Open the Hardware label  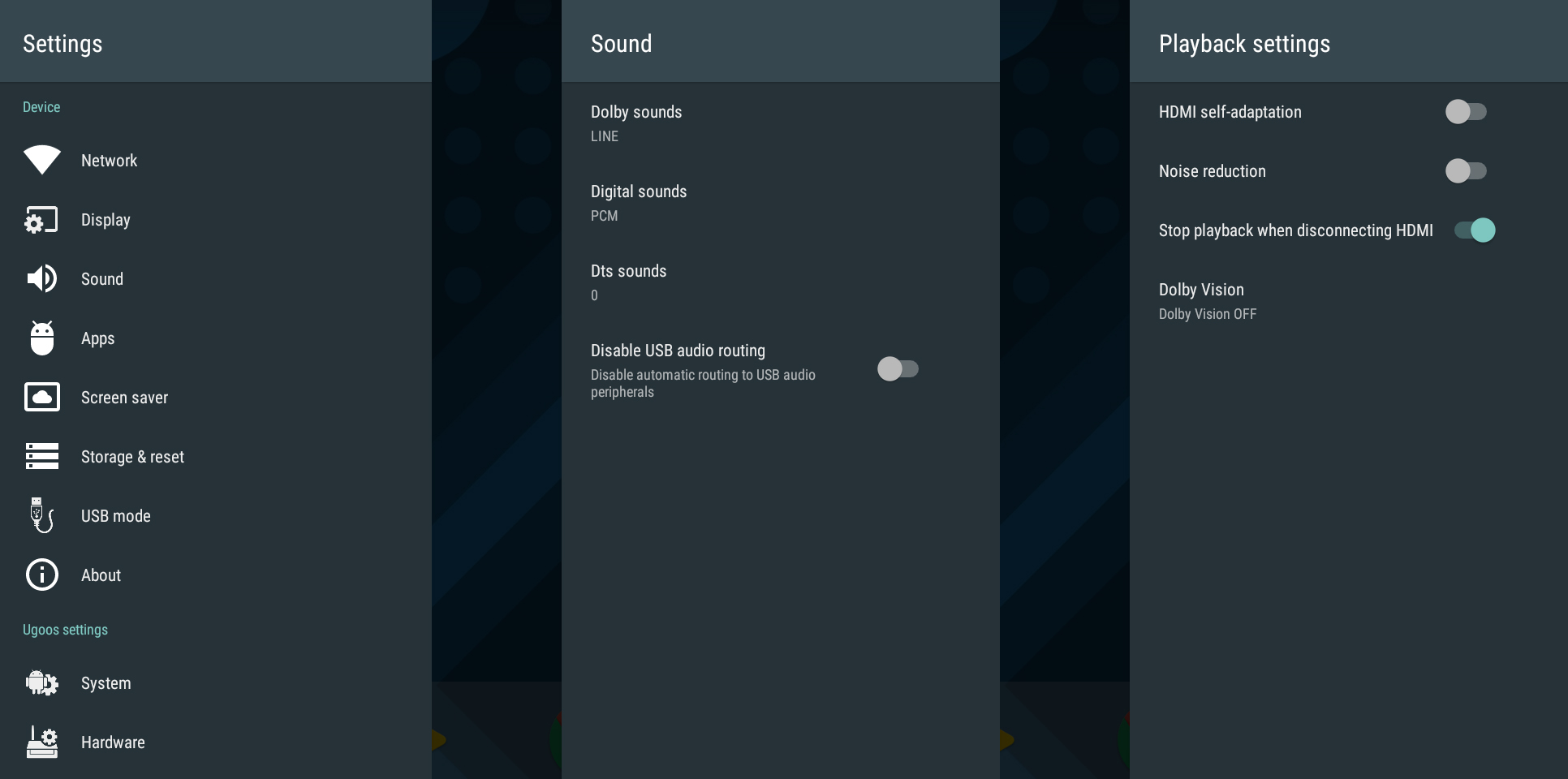pyautogui.click(x=113, y=742)
